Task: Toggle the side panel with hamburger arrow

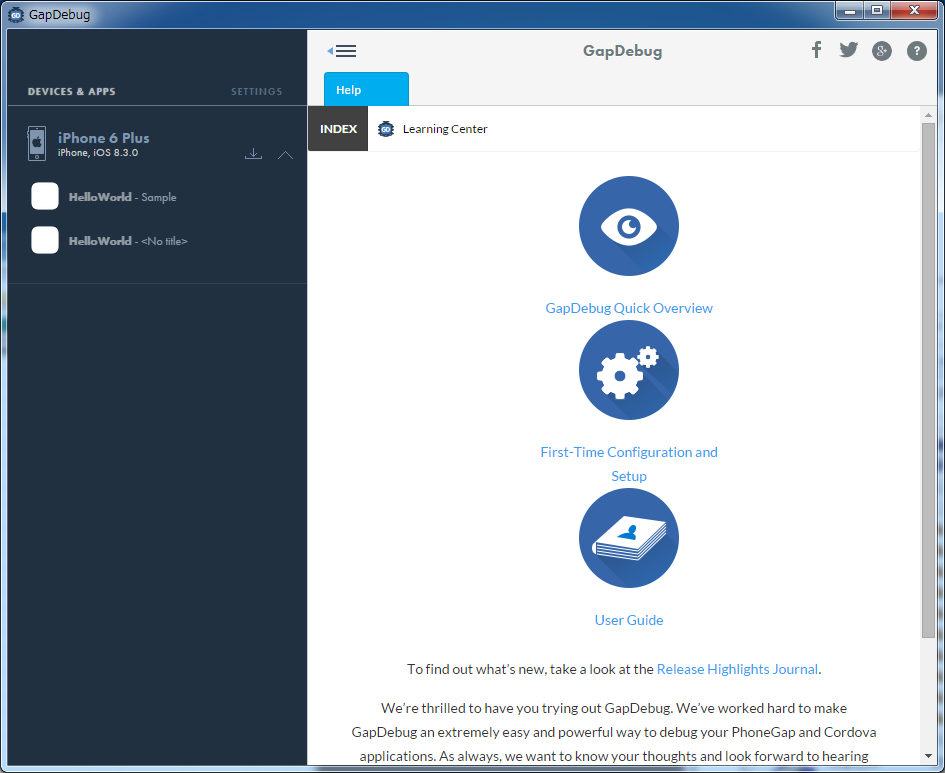Action: pyautogui.click(x=342, y=51)
